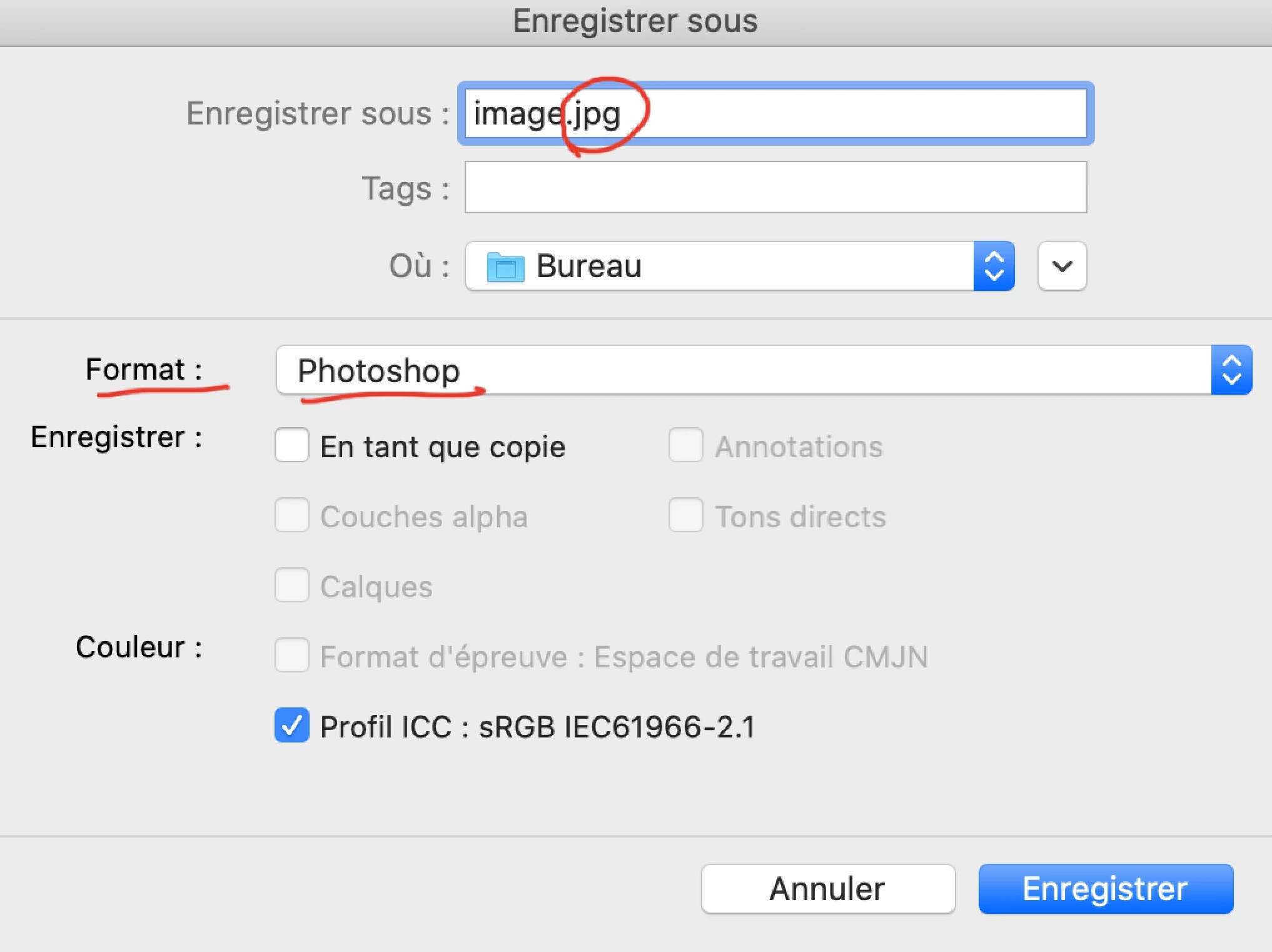Toggle the Calques checkbox

point(292,585)
